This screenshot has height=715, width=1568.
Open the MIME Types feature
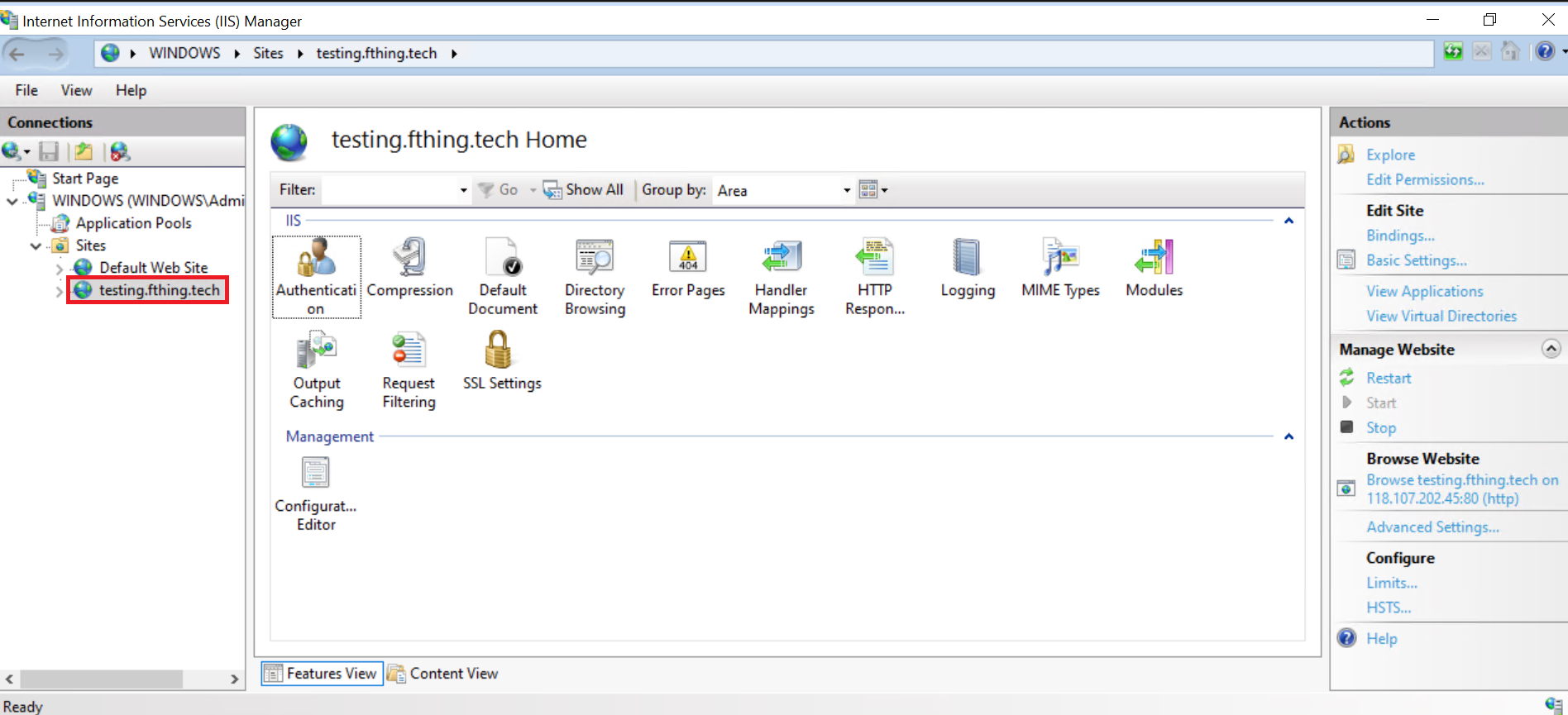click(x=1060, y=258)
